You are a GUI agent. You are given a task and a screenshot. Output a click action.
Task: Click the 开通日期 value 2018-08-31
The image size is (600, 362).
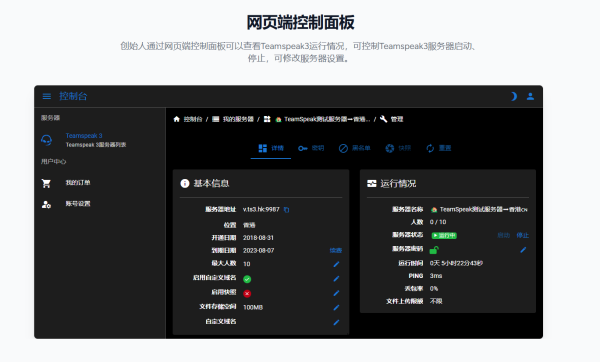pyautogui.click(x=258, y=238)
